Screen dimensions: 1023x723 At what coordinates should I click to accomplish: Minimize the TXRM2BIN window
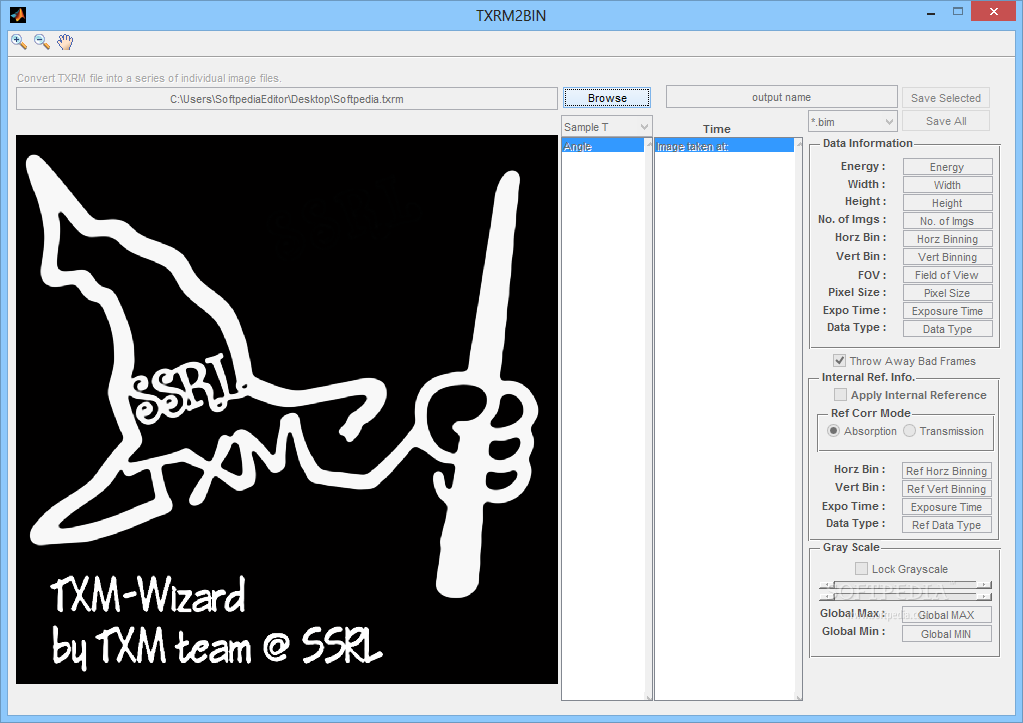pos(932,12)
